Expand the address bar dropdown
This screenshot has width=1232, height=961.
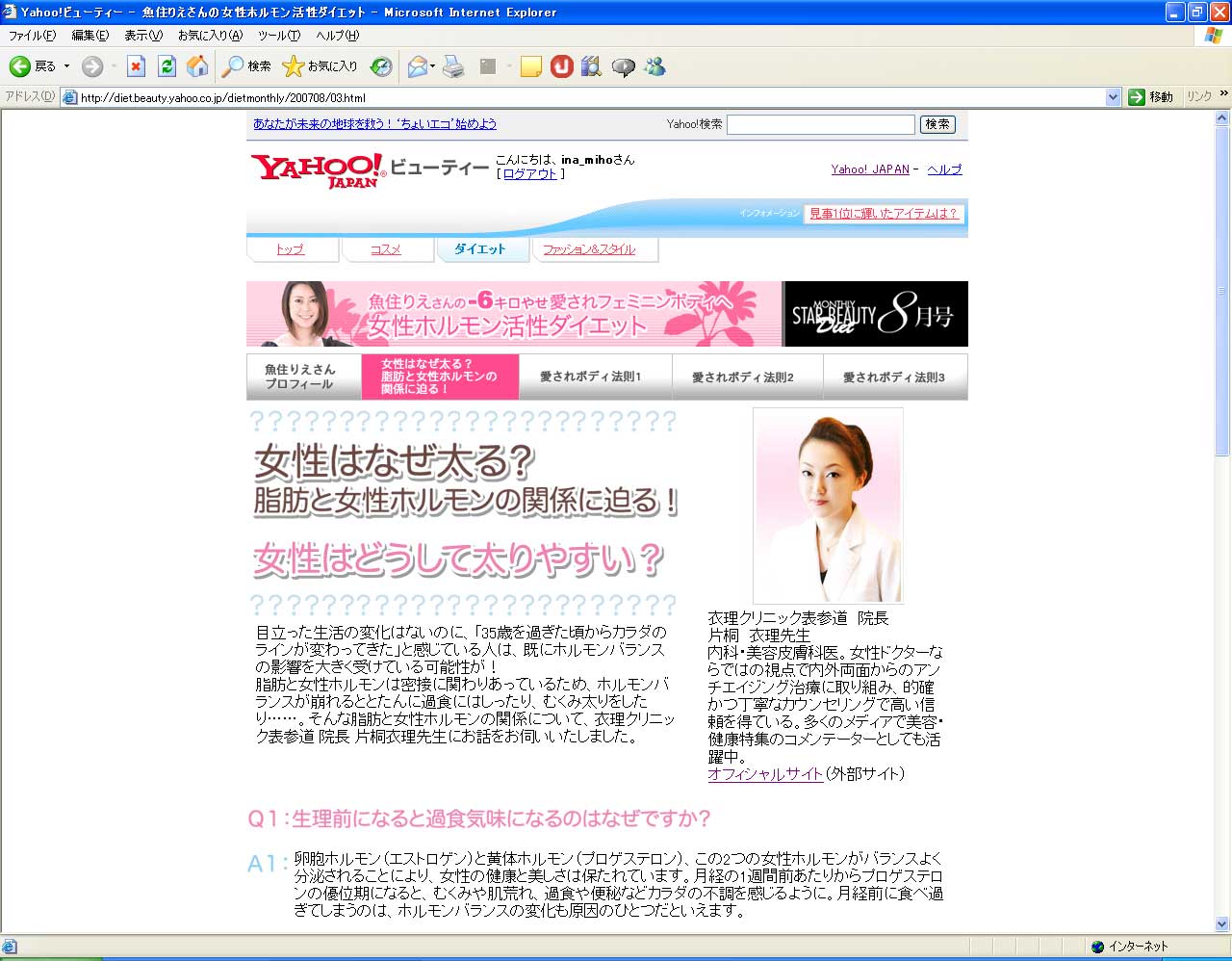[1113, 97]
